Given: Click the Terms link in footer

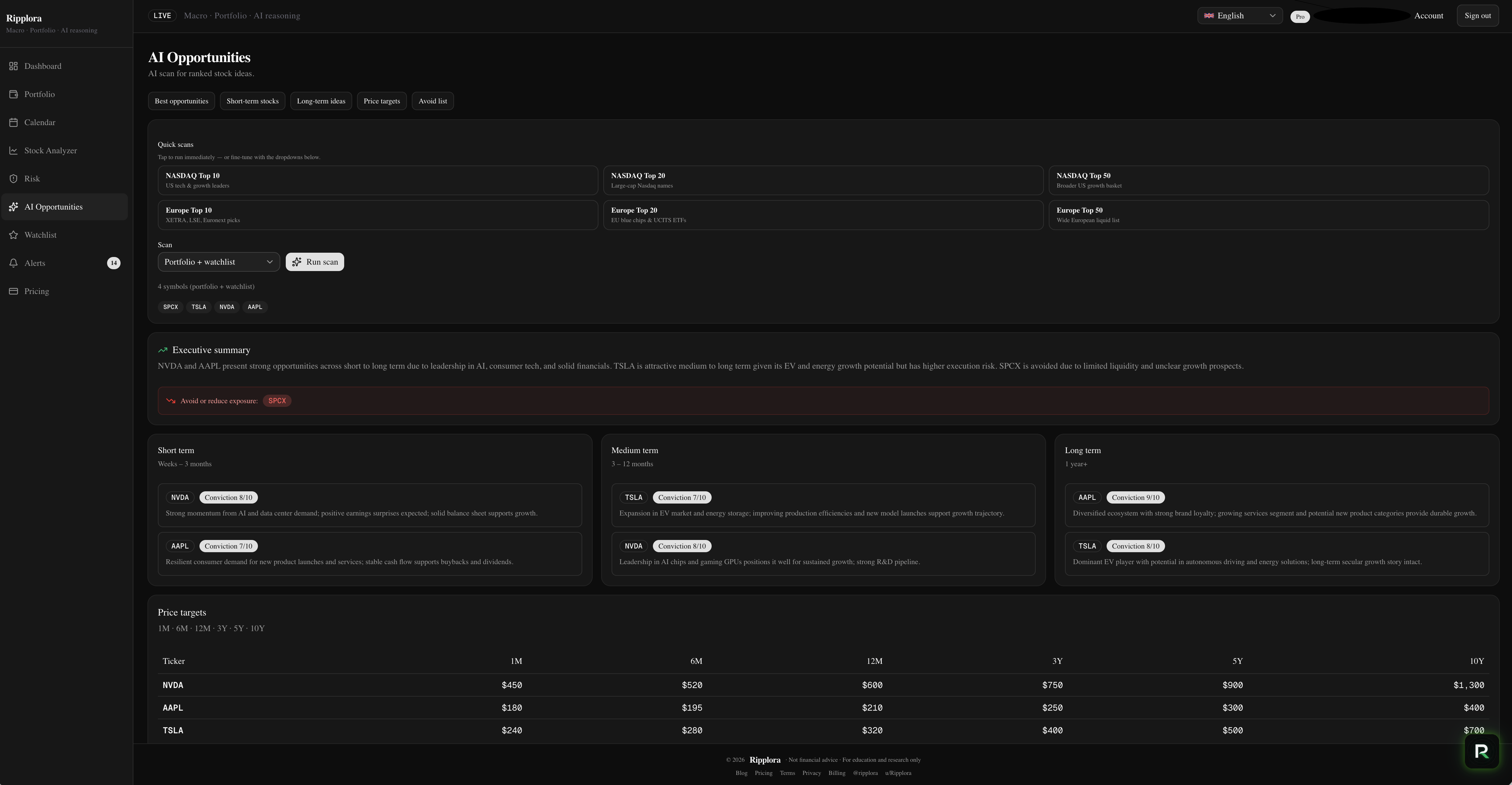Looking at the screenshot, I should click(787, 773).
